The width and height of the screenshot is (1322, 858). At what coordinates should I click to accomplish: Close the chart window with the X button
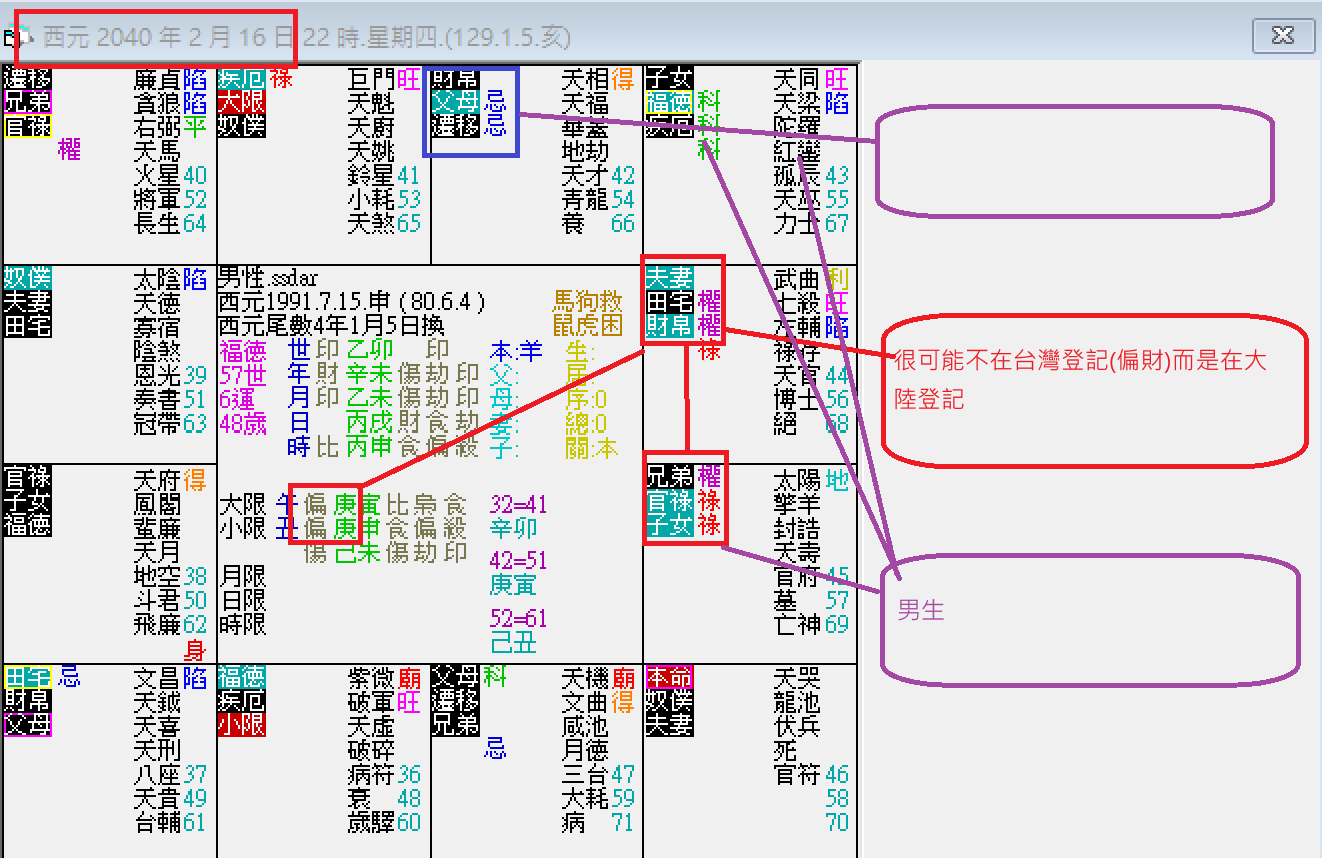[x=1284, y=34]
